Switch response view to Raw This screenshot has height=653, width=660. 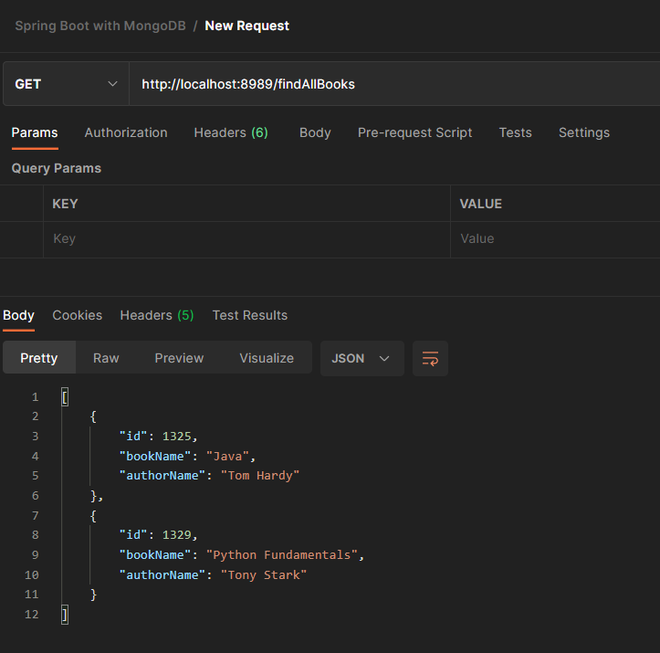click(x=106, y=358)
